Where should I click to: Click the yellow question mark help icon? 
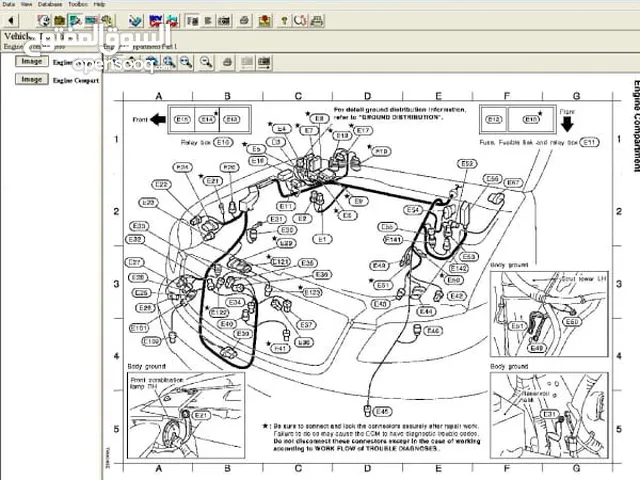click(284, 20)
